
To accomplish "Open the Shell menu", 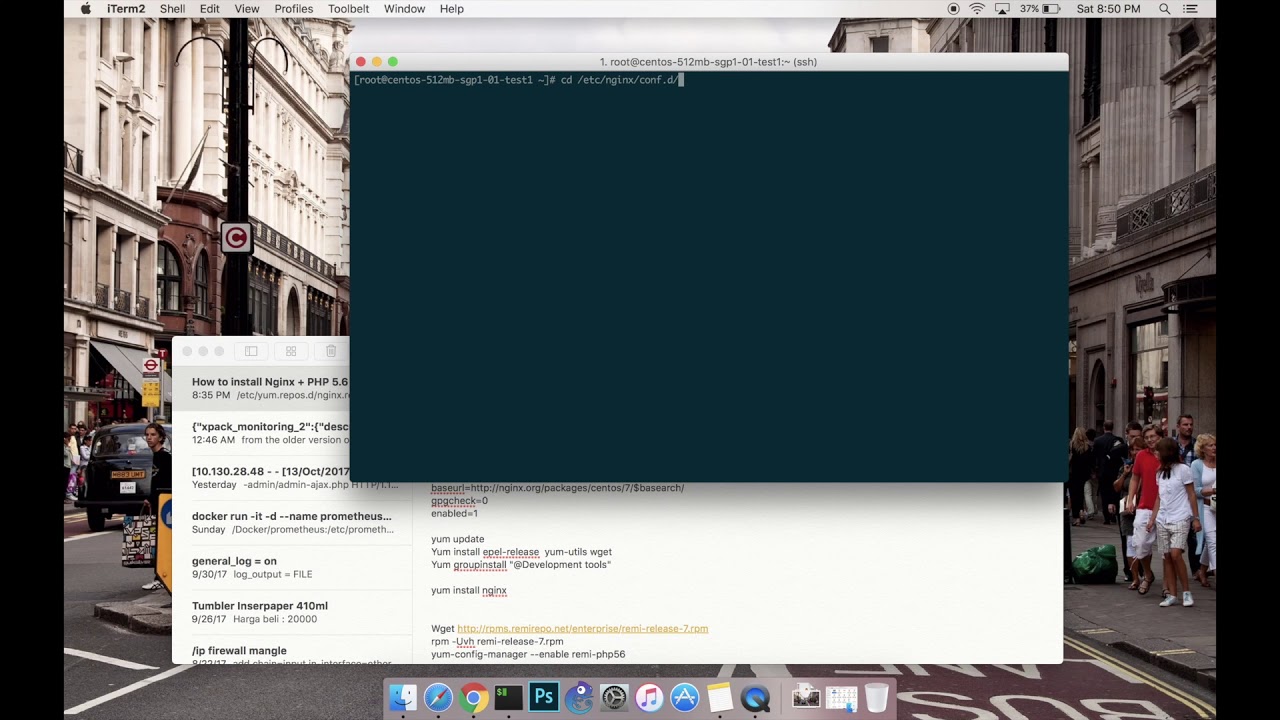I will coord(172,9).
